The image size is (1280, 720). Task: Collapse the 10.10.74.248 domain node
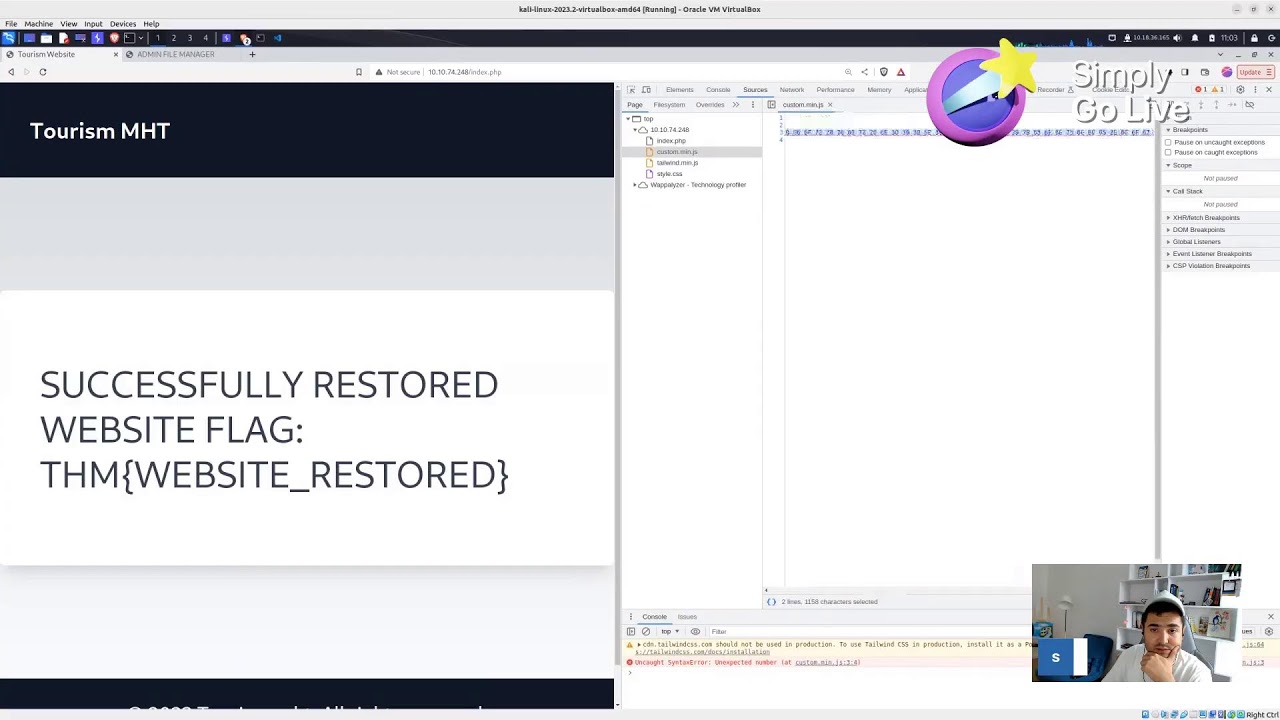[x=634, y=130]
